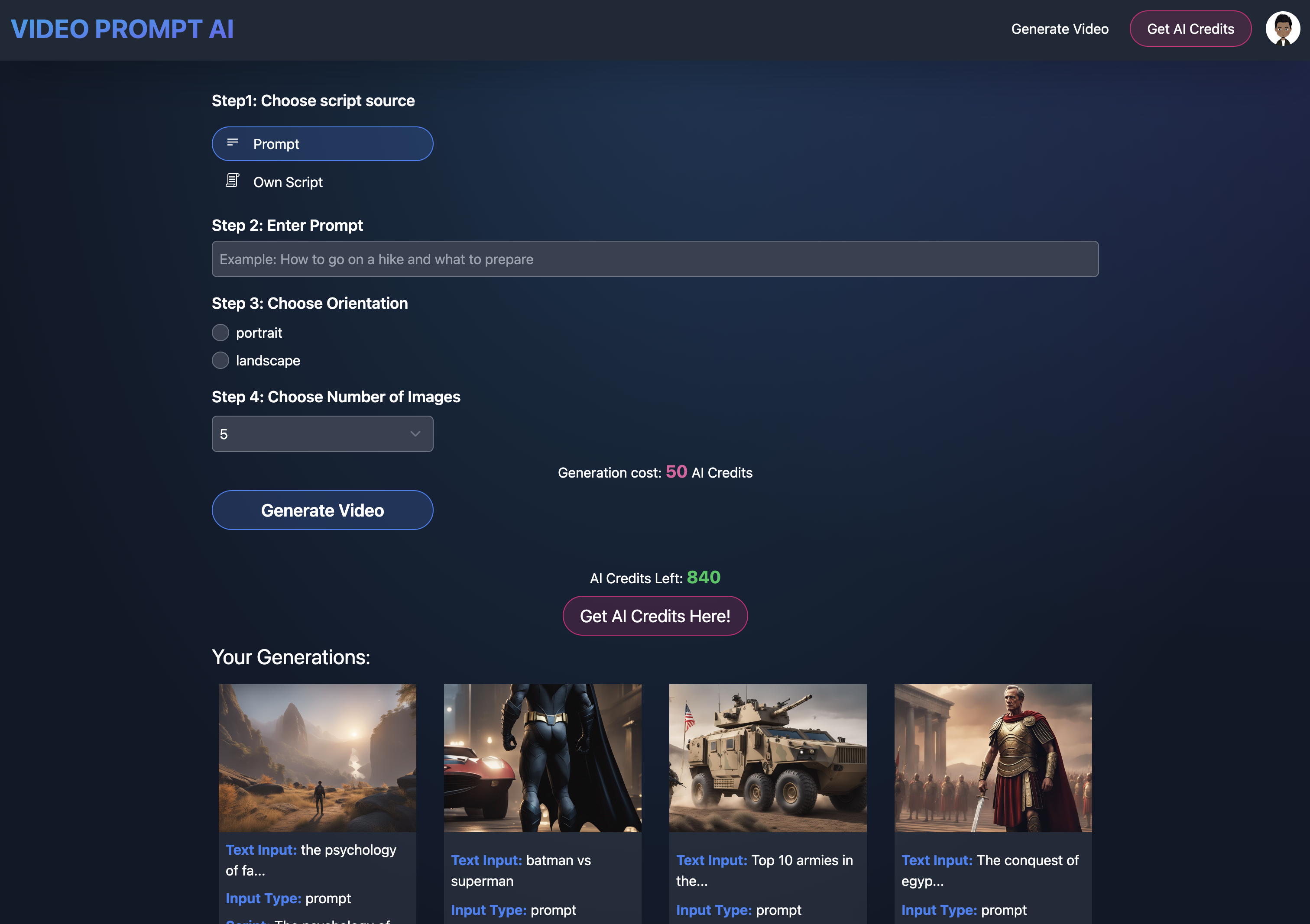This screenshot has width=1310, height=924.
Task: Focus the Enter Prompt text field
Action: coord(655,259)
